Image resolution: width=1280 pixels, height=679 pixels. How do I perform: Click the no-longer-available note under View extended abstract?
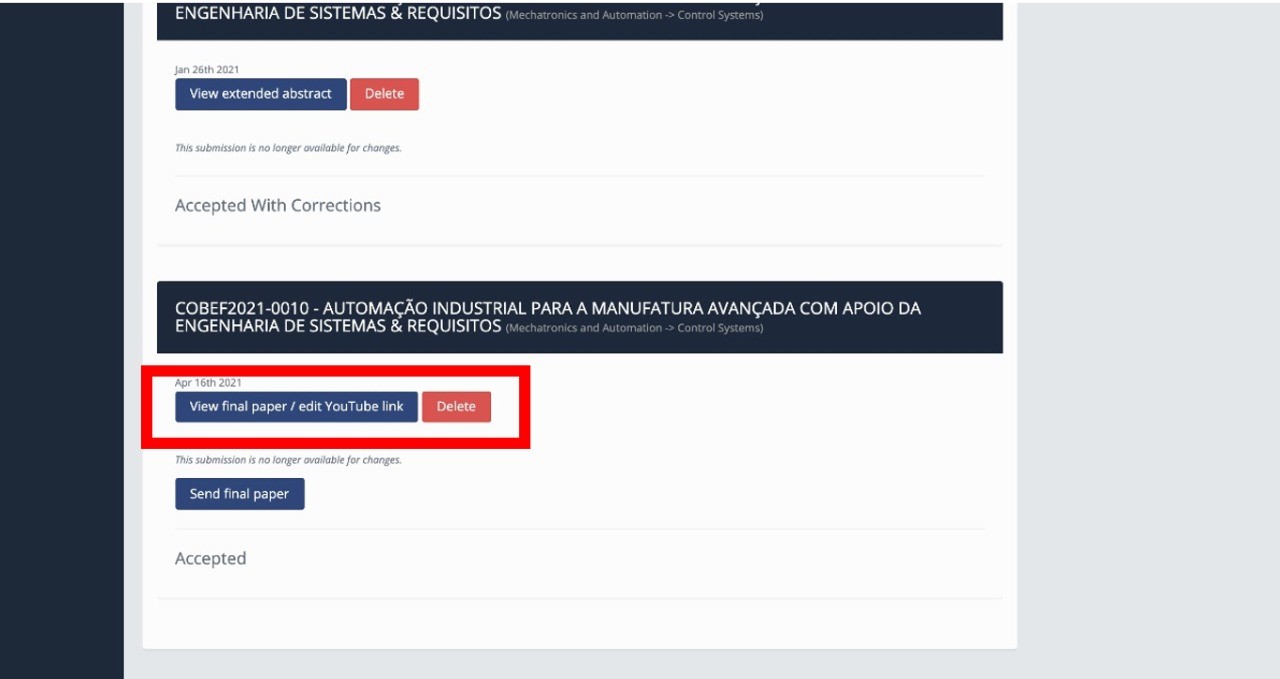point(288,148)
